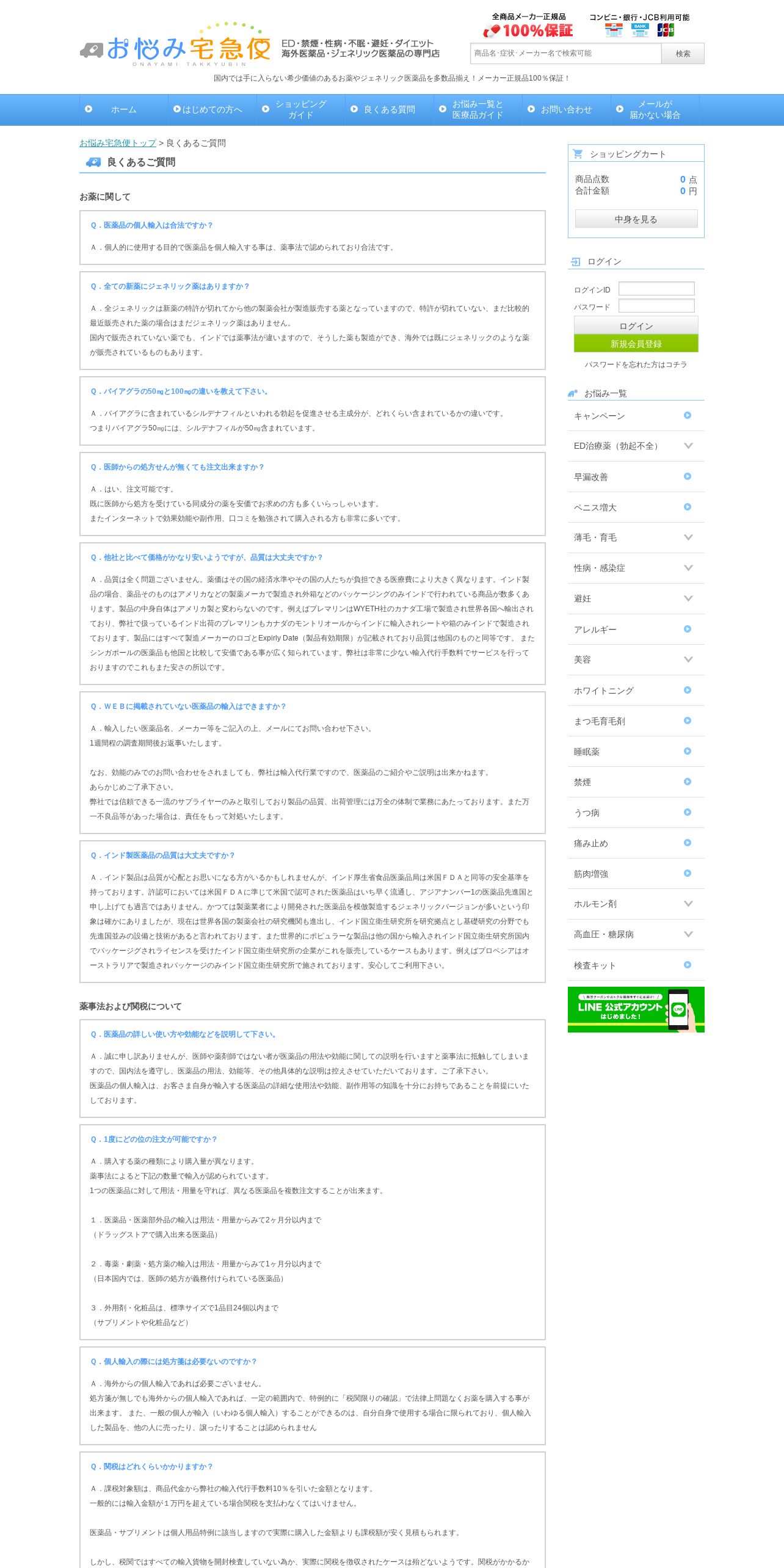Screen dimensions: 784x1568
Task: Click the 検索 search button
Action: click(683, 54)
